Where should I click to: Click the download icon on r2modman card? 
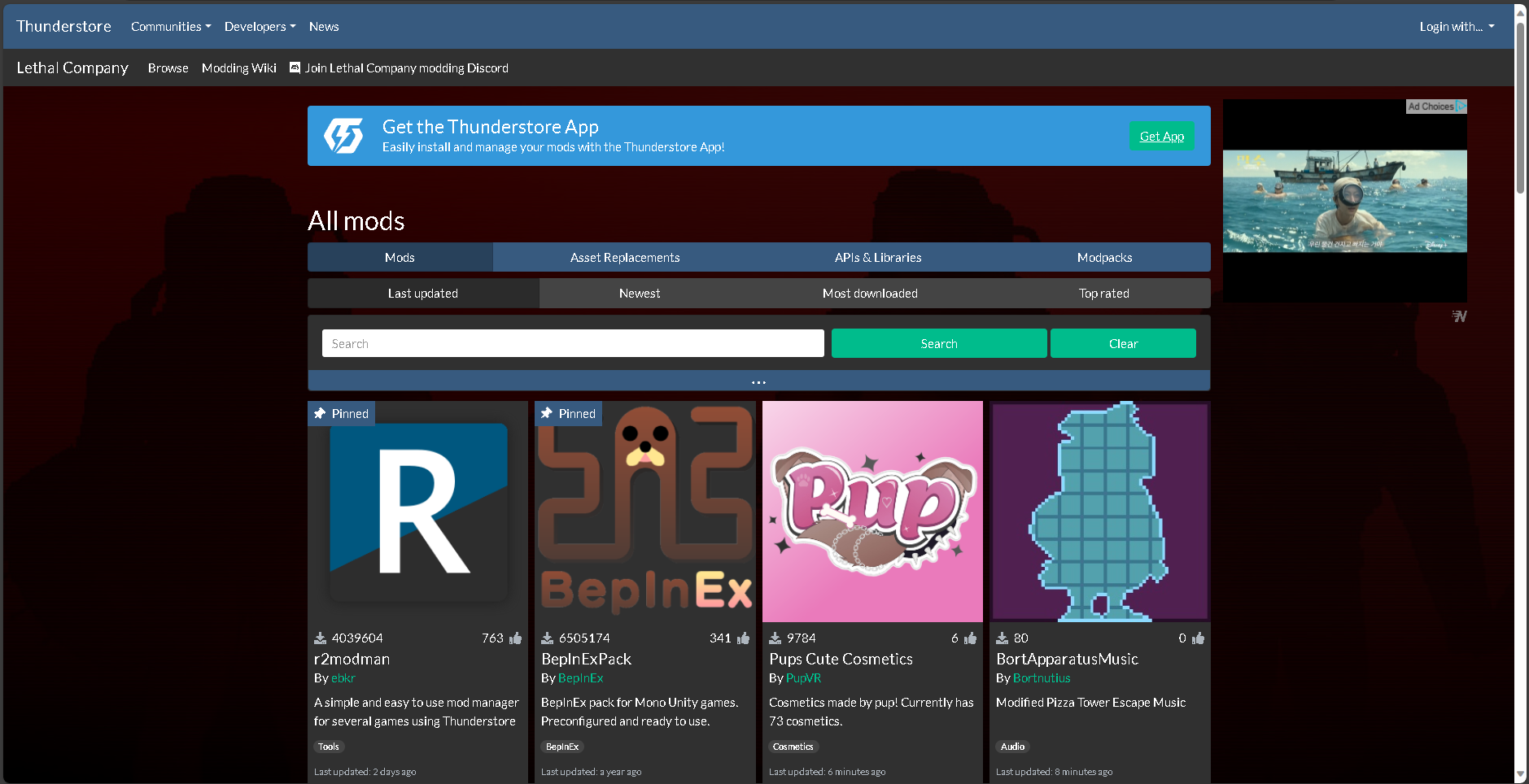tap(321, 638)
